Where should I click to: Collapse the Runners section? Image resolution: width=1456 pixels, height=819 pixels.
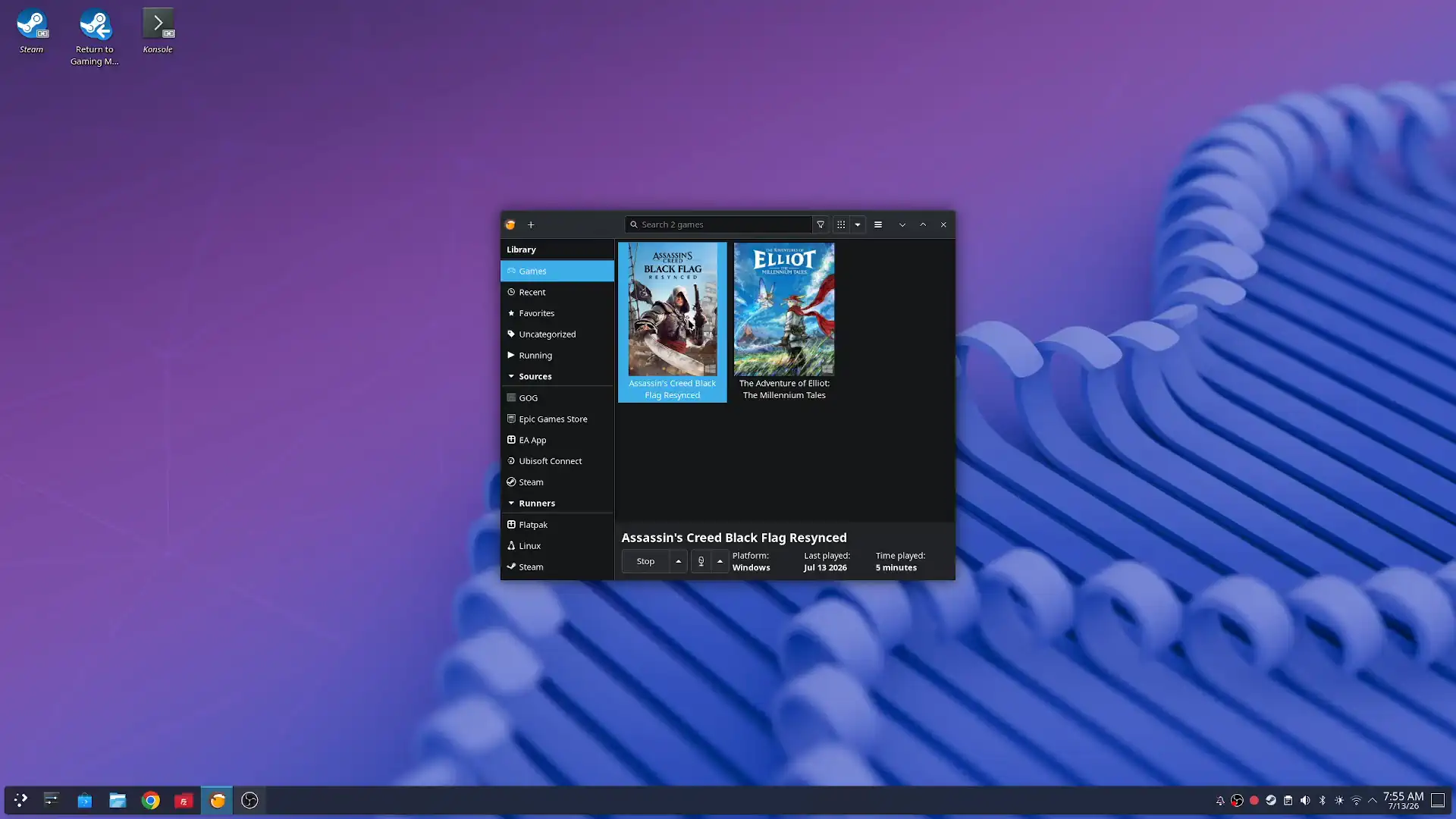[511, 503]
